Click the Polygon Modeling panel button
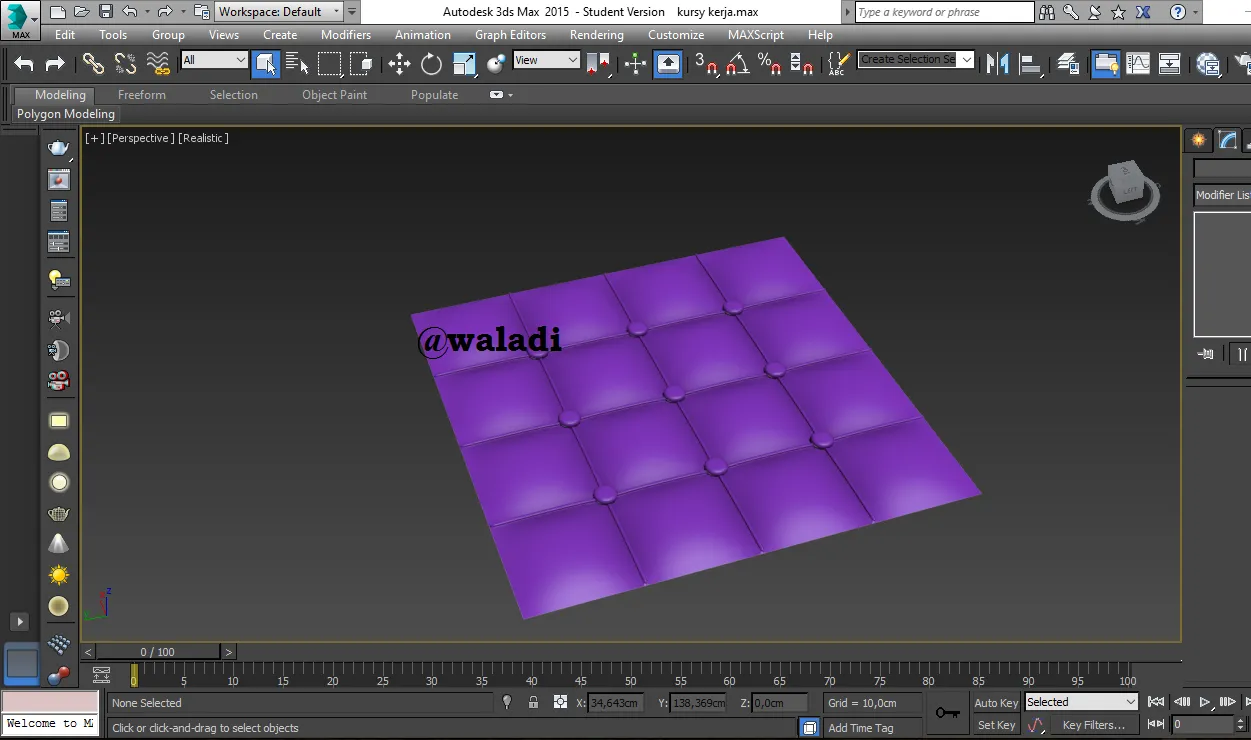The height and width of the screenshot is (740, 1251). click(x=66, y=114)
